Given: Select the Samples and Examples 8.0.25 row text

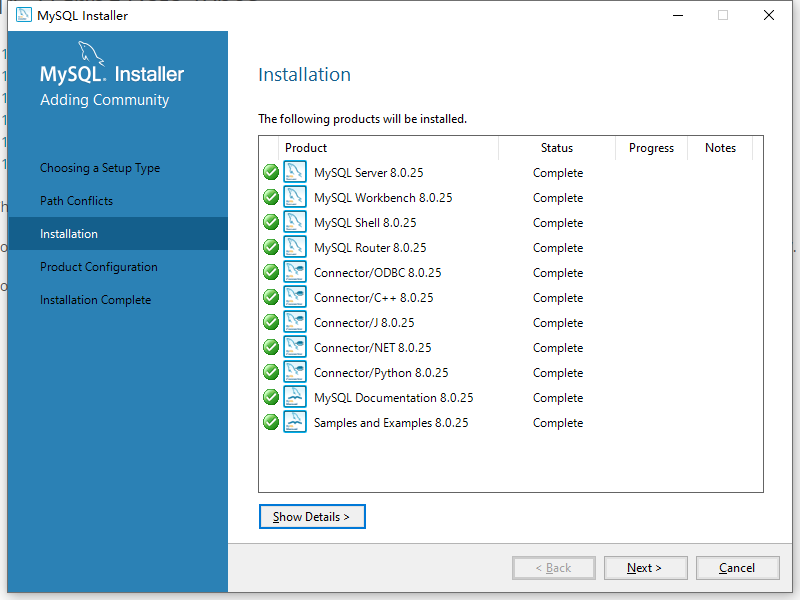Looking at the screenshot, I should click(x=391, y=423).
